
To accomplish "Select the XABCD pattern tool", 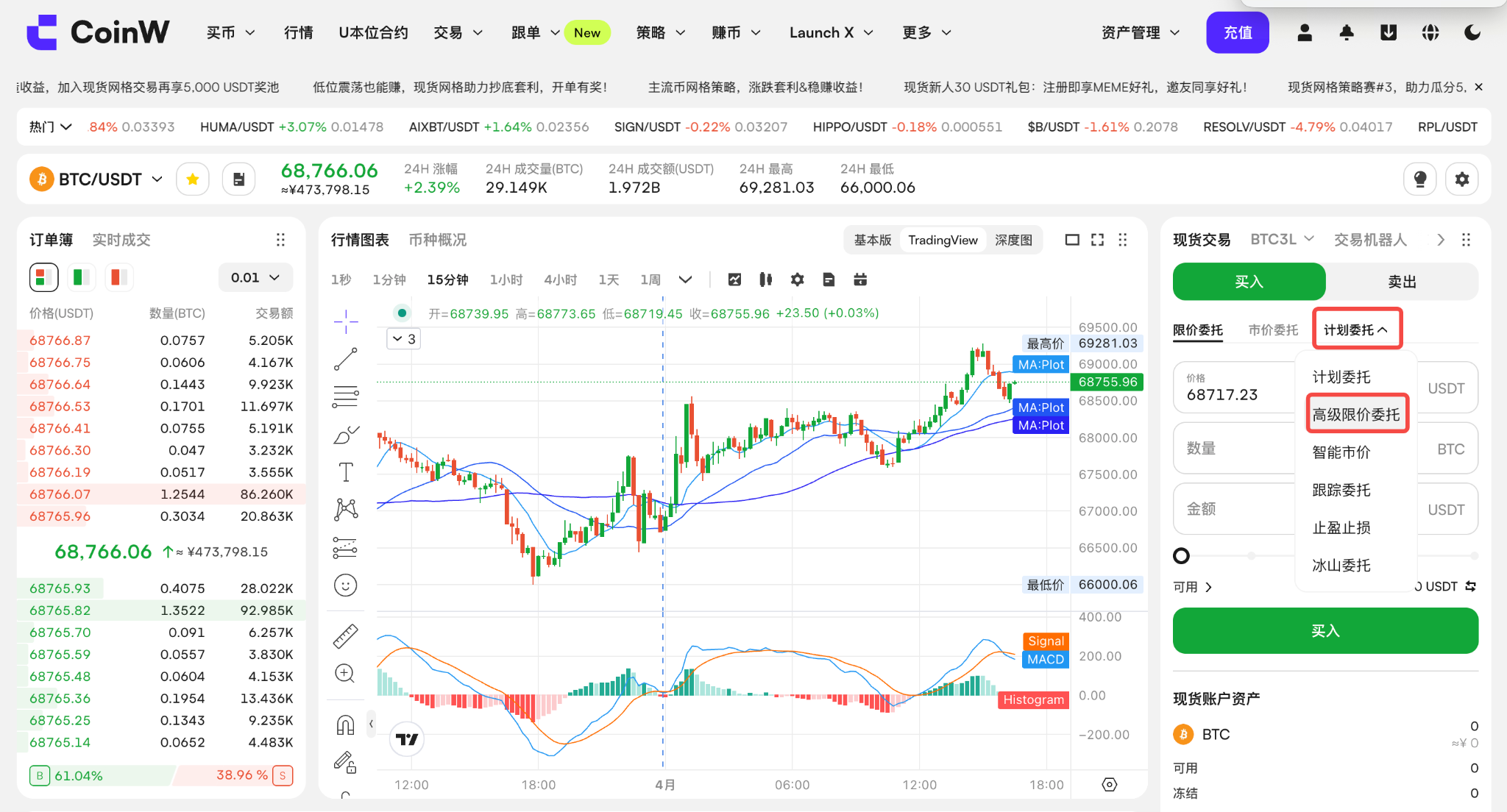I will pos(345,509).
